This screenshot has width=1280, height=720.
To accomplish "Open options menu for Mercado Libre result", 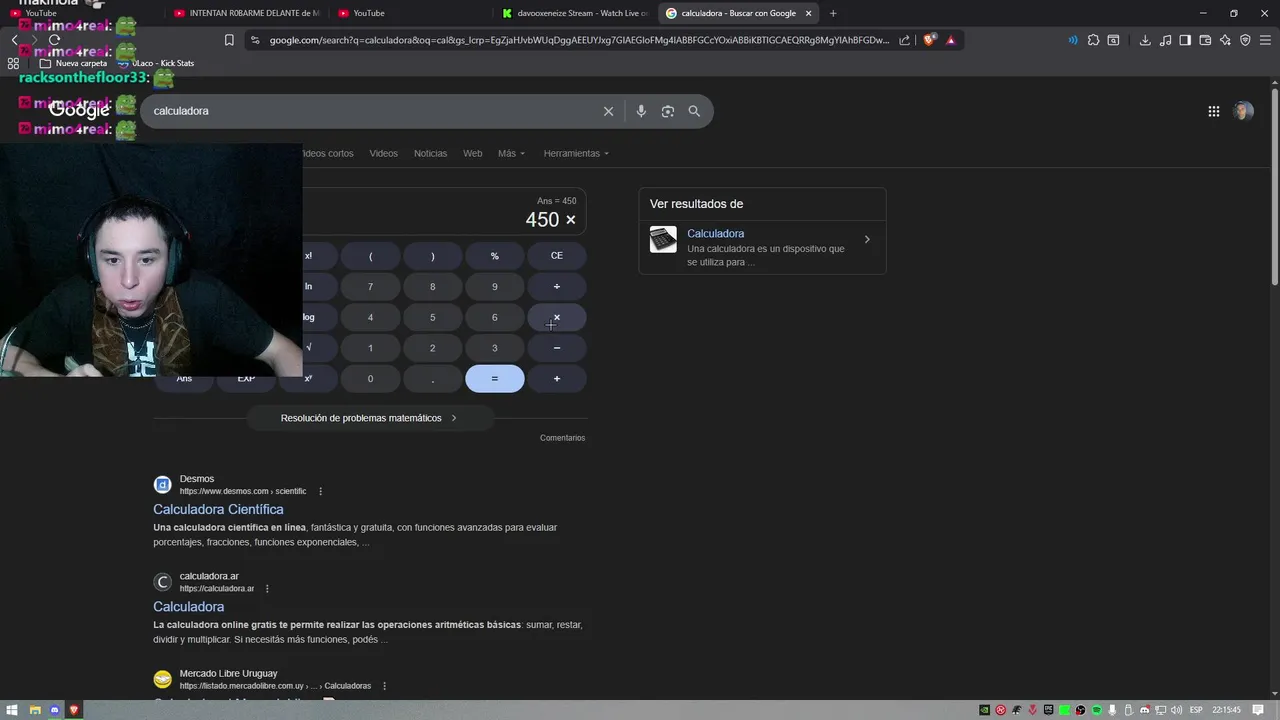I will tap(384, 686).
